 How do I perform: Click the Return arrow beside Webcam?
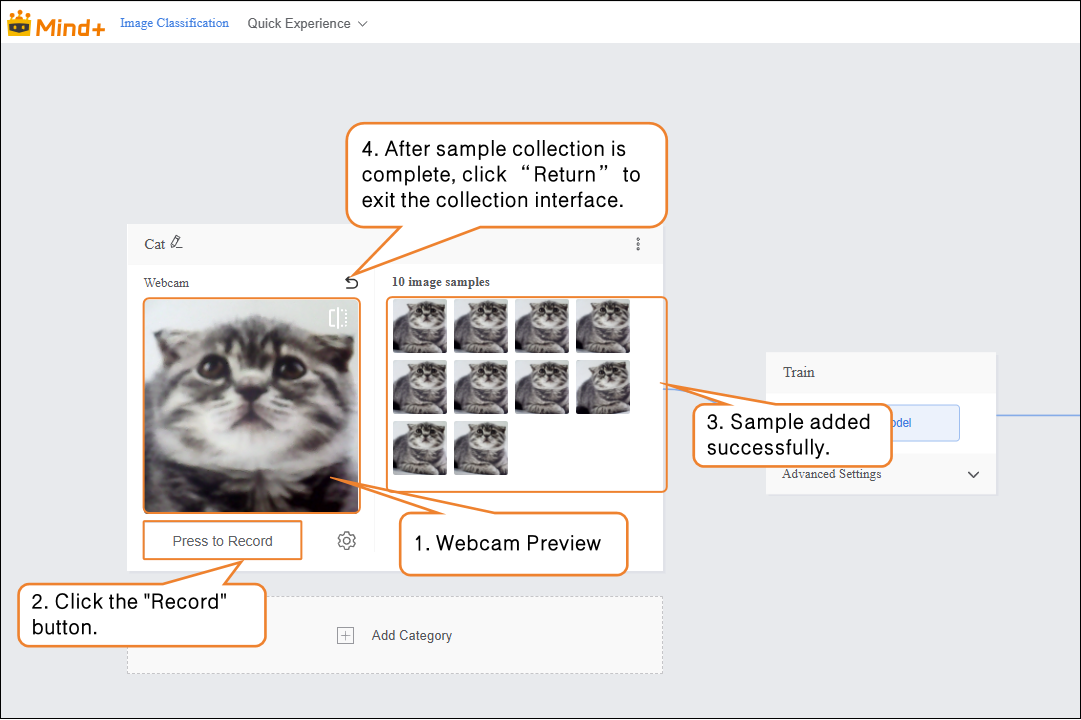coord(351,283)
